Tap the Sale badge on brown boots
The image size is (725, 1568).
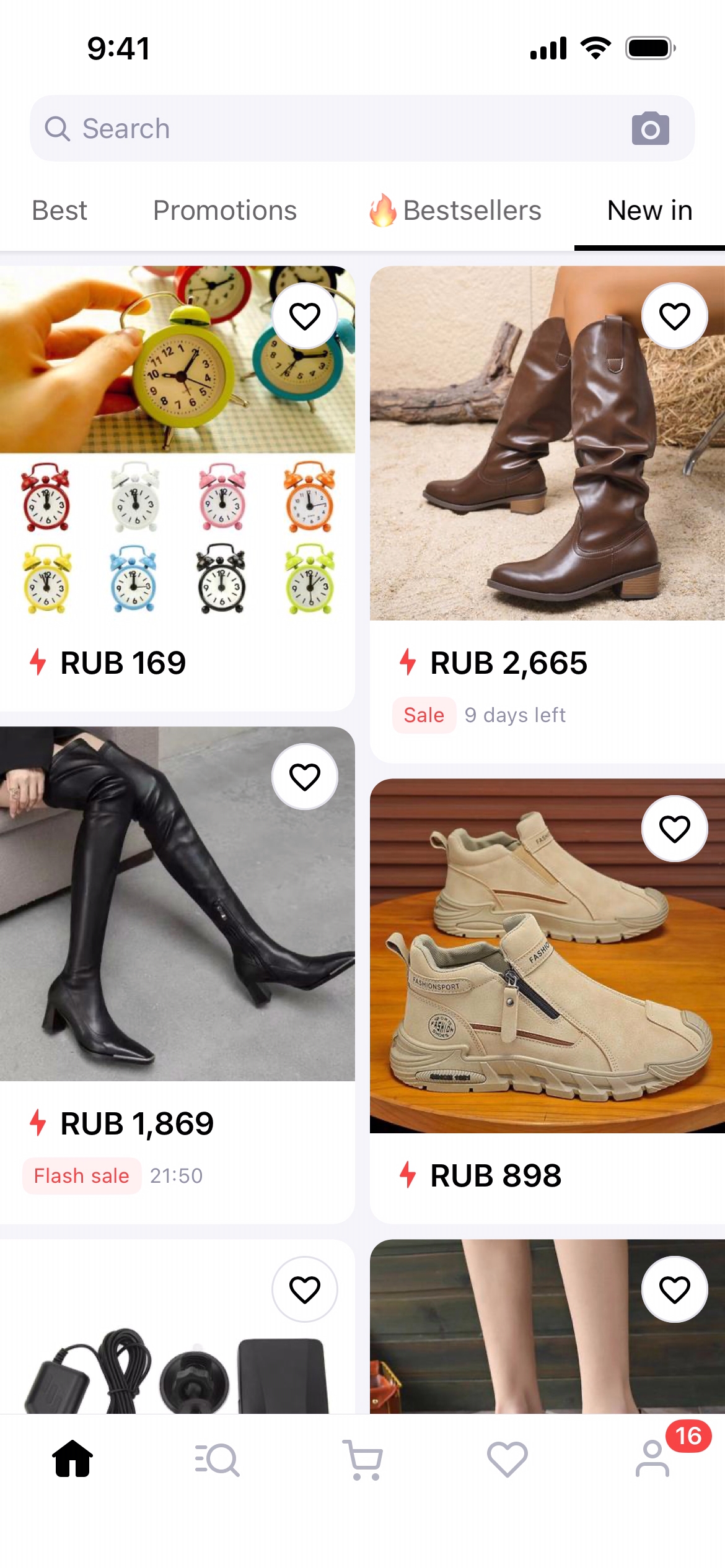[424, 715]
